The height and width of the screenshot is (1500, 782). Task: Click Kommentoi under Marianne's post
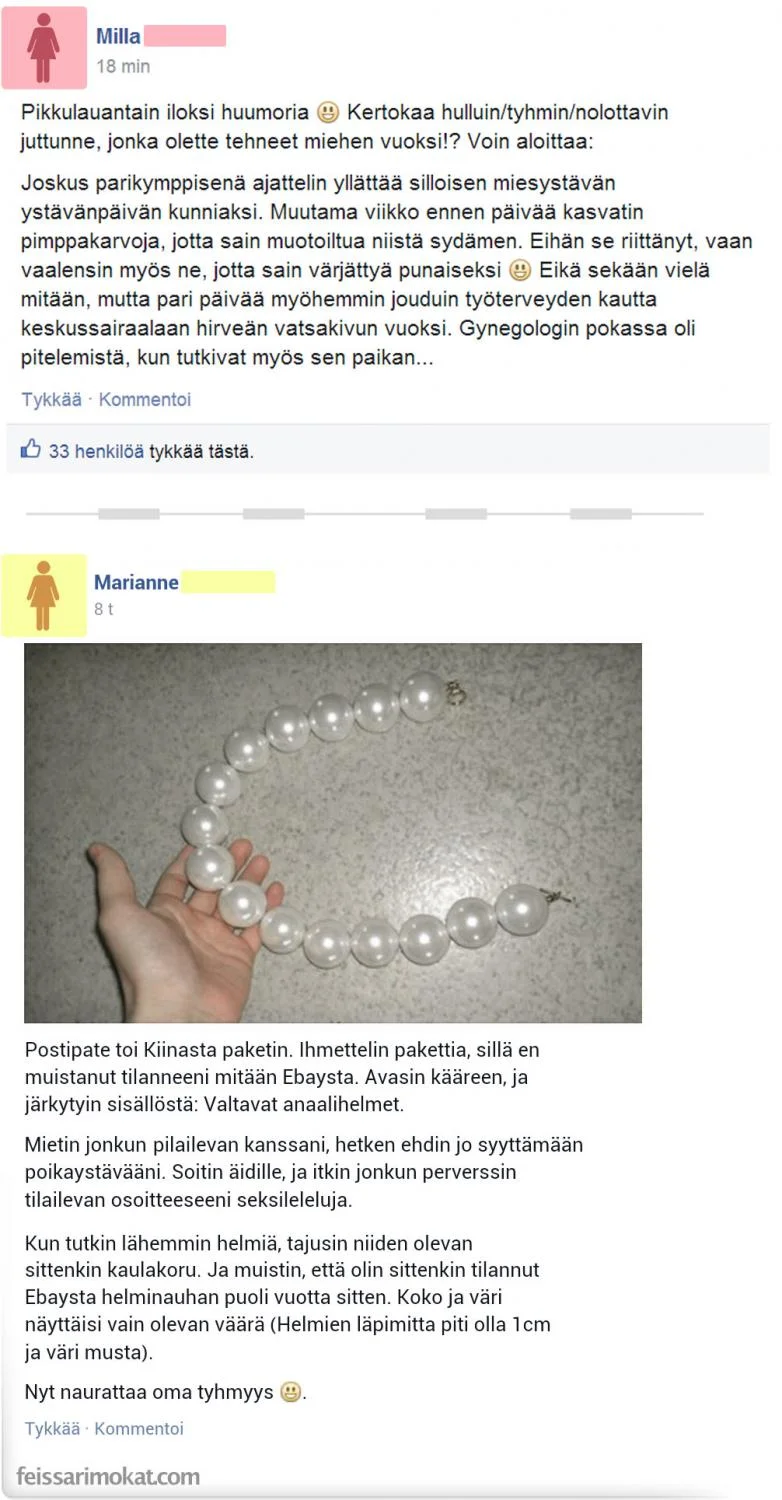pos(139,1428)
